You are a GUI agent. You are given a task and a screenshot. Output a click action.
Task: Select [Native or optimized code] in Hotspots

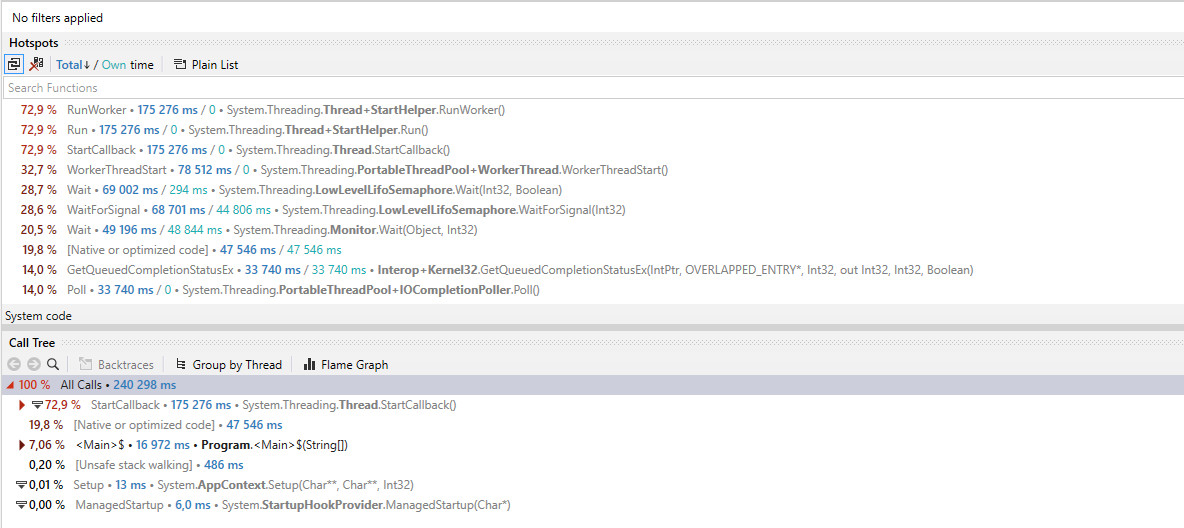click(x=592, y=250)
